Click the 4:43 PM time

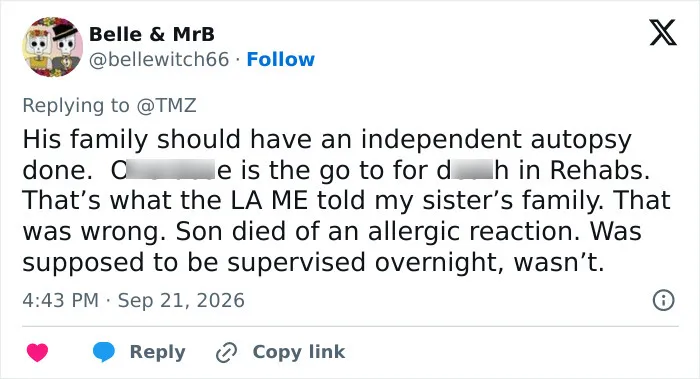click(x=60, y=300)
